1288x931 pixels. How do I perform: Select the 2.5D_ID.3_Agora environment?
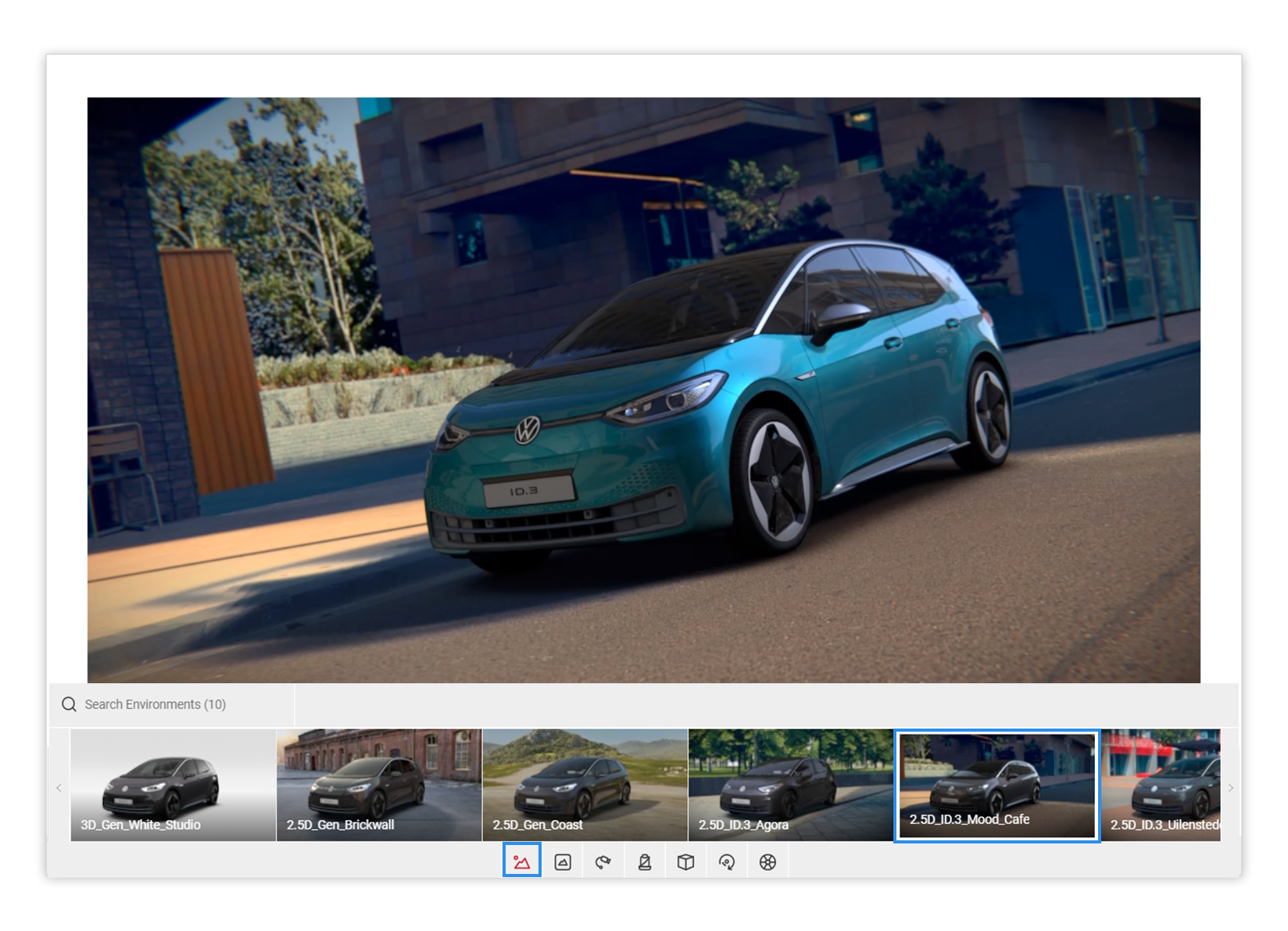click(790, 785)
